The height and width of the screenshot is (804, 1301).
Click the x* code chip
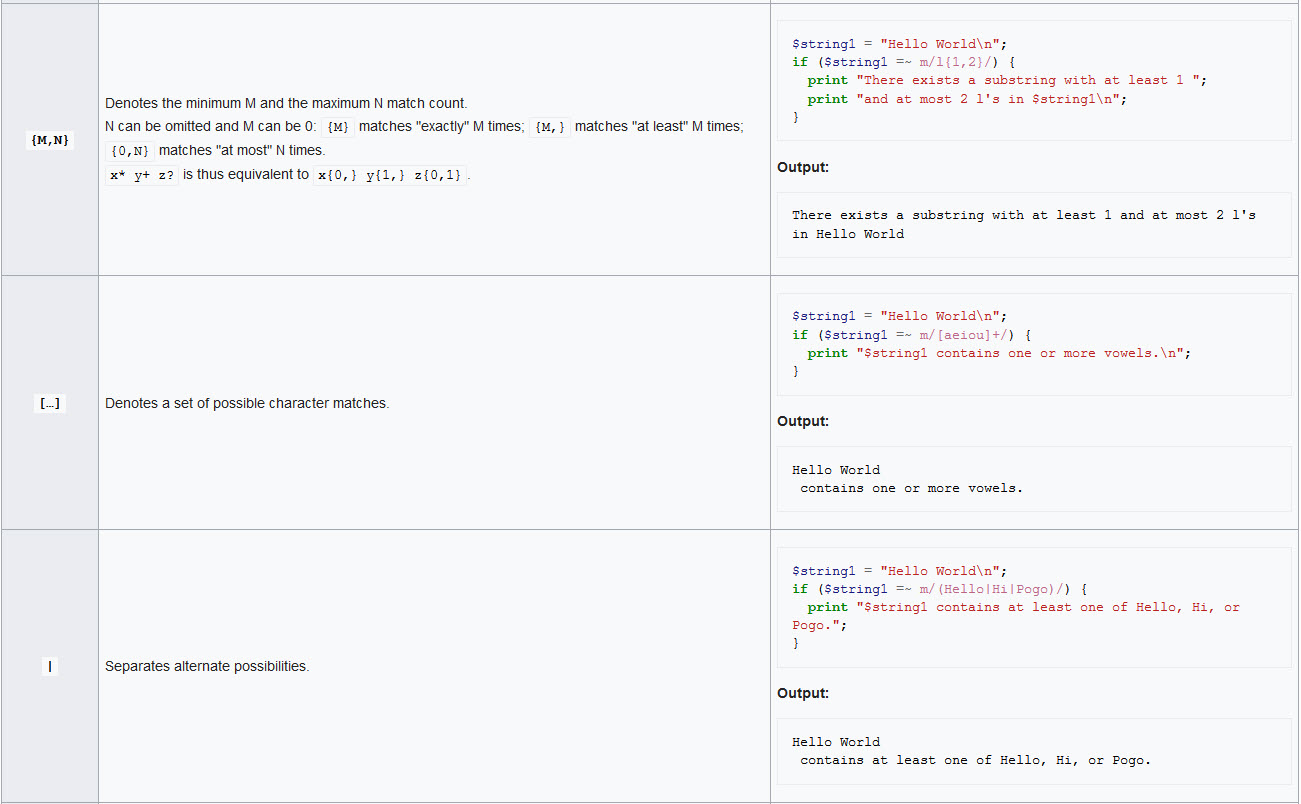[x=115, y=174]
